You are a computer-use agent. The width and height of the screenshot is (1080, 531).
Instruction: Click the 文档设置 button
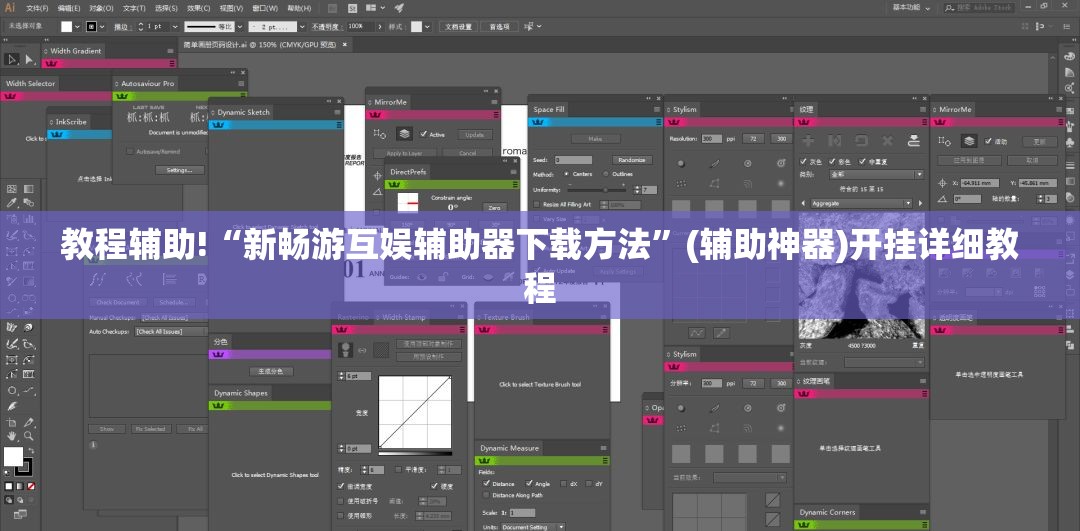tap(458, 26)
